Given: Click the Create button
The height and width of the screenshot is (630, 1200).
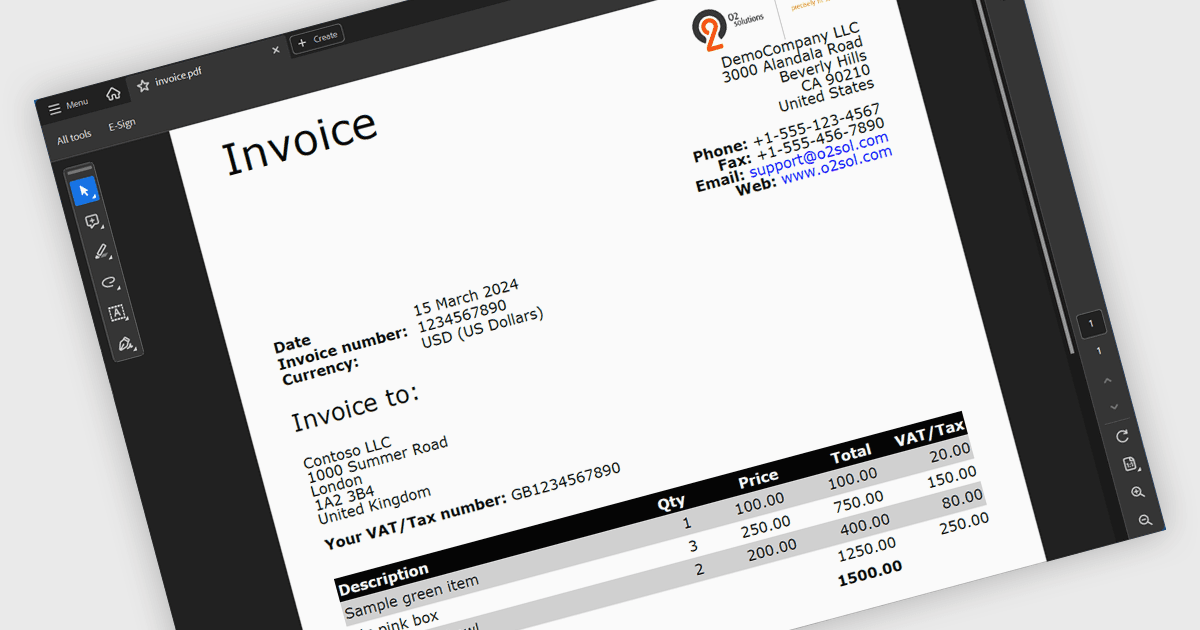Looking at the screenshot, I should click(x=317, y=40).
